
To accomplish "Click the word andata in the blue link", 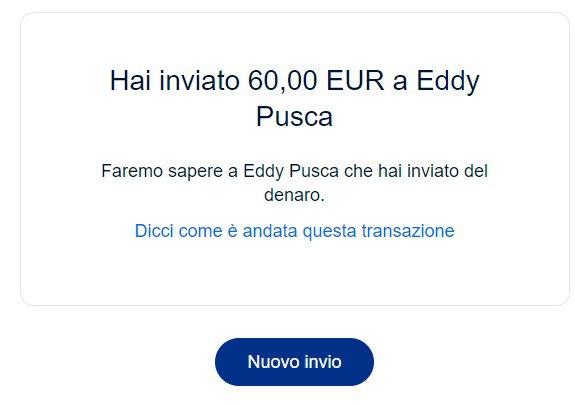I will (x=270, y=231).
